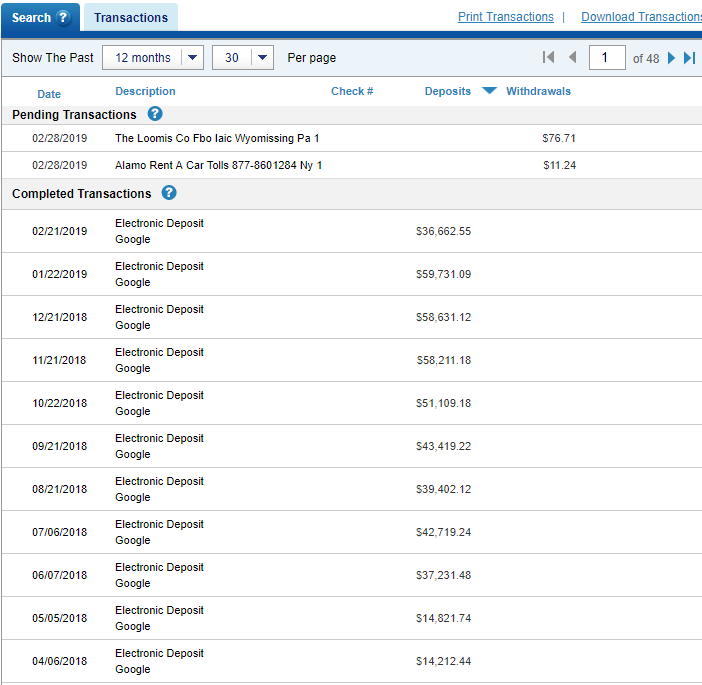This screenshot has height=685, width=702.
Task: Click the 10/22/2018 transaction date
Action: coord(60,403)
